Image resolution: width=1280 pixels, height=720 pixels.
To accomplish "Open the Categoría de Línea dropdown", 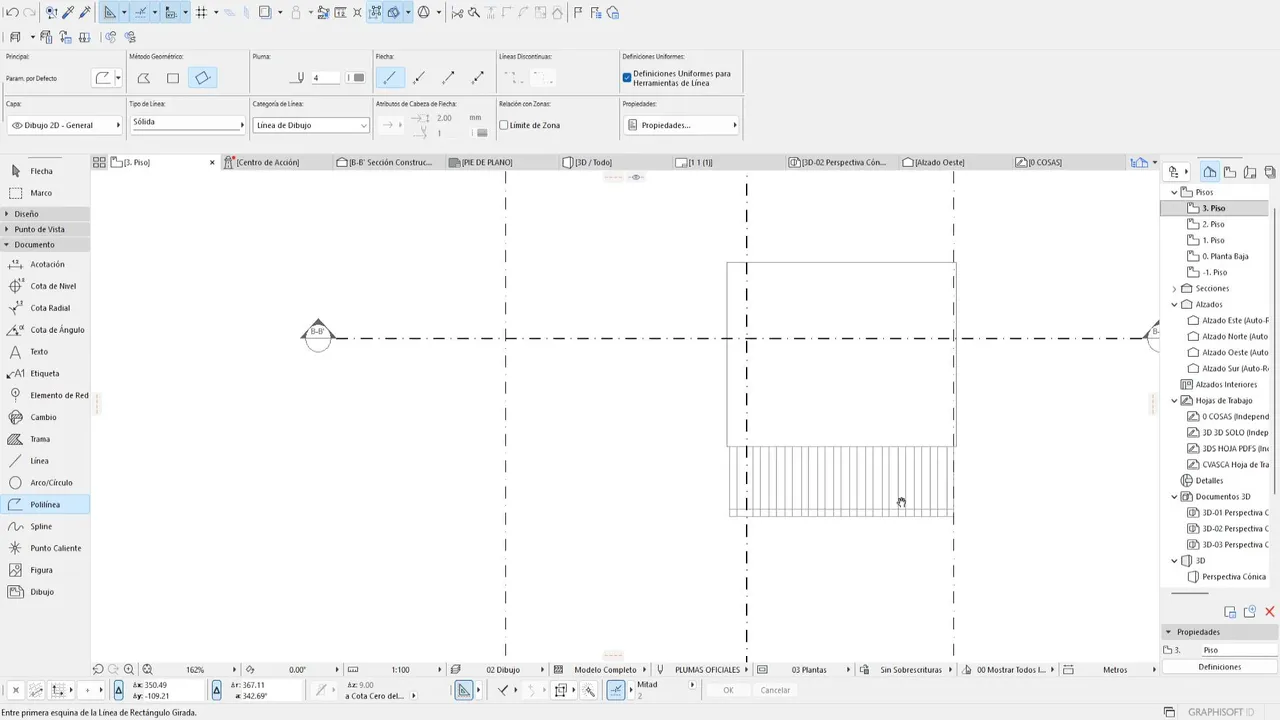I will (311, 125).
